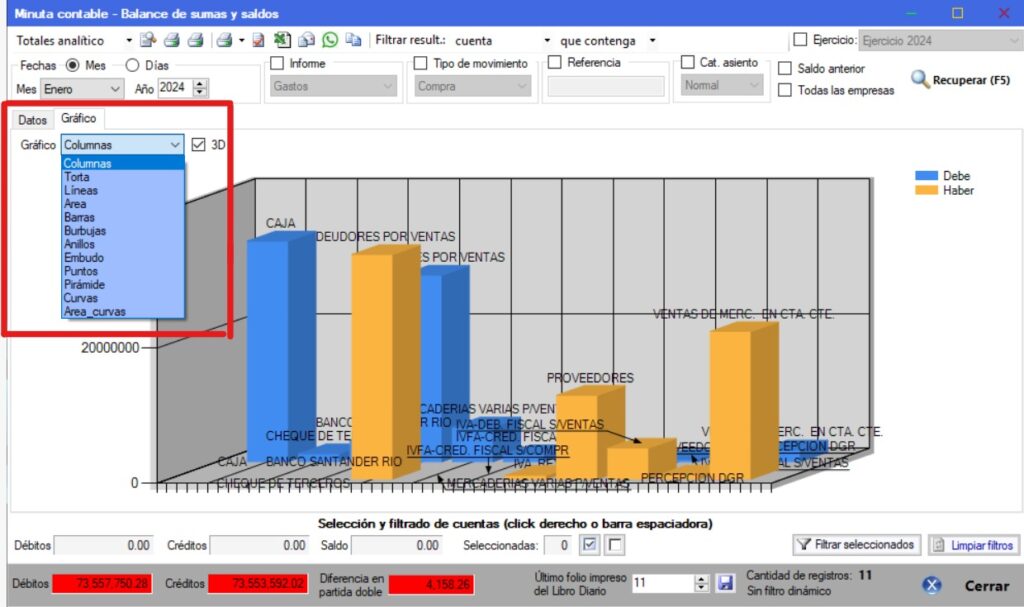Disable the 3D chart checkbox

tap(198, 145)
